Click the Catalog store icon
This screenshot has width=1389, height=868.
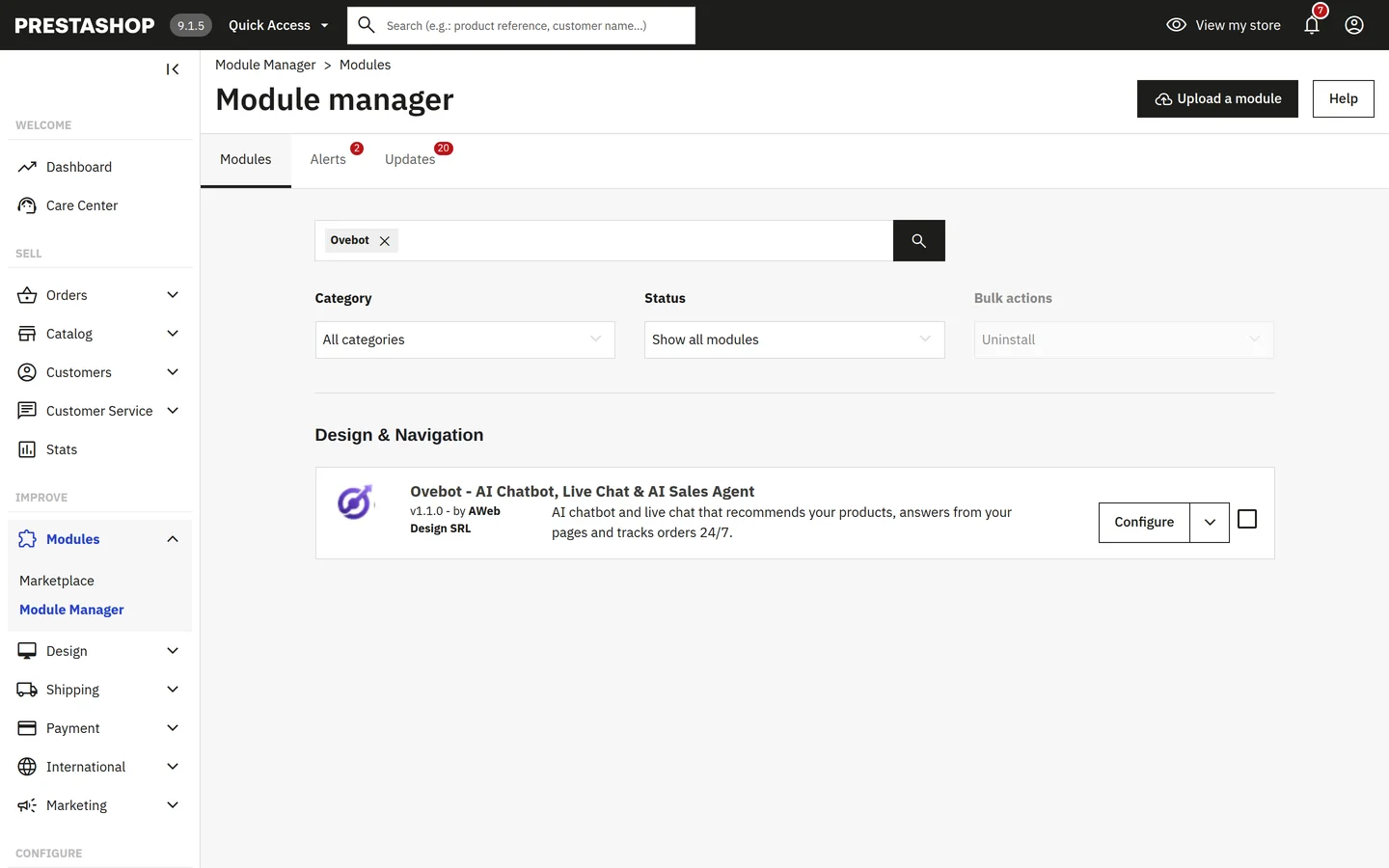27,334
